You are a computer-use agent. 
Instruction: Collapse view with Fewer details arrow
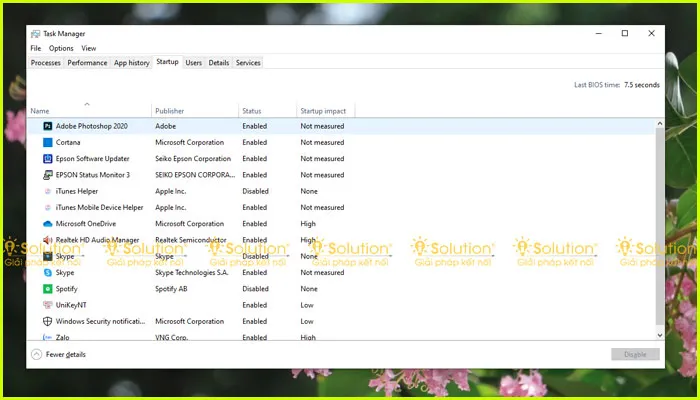pos(37,354)
